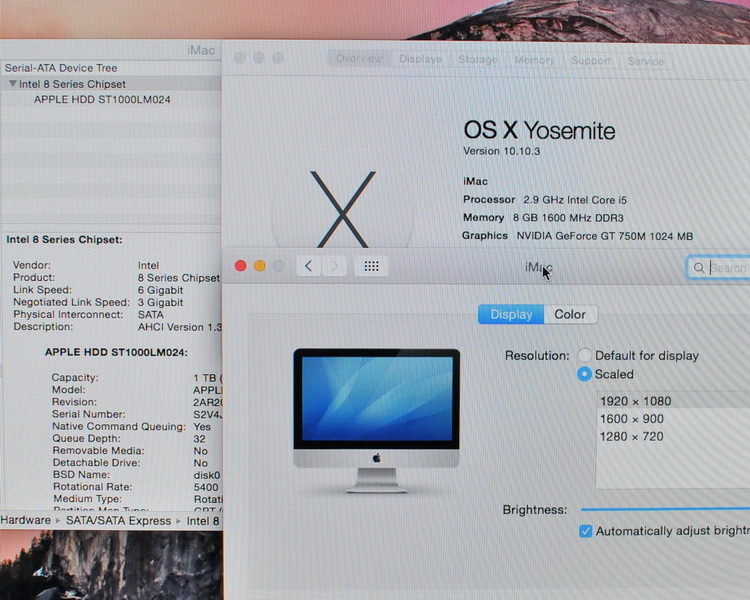Viewport: 750px width, 600px height.
Task: Click SATA/SATA Express in path bar
Action: tap(118, 521)
